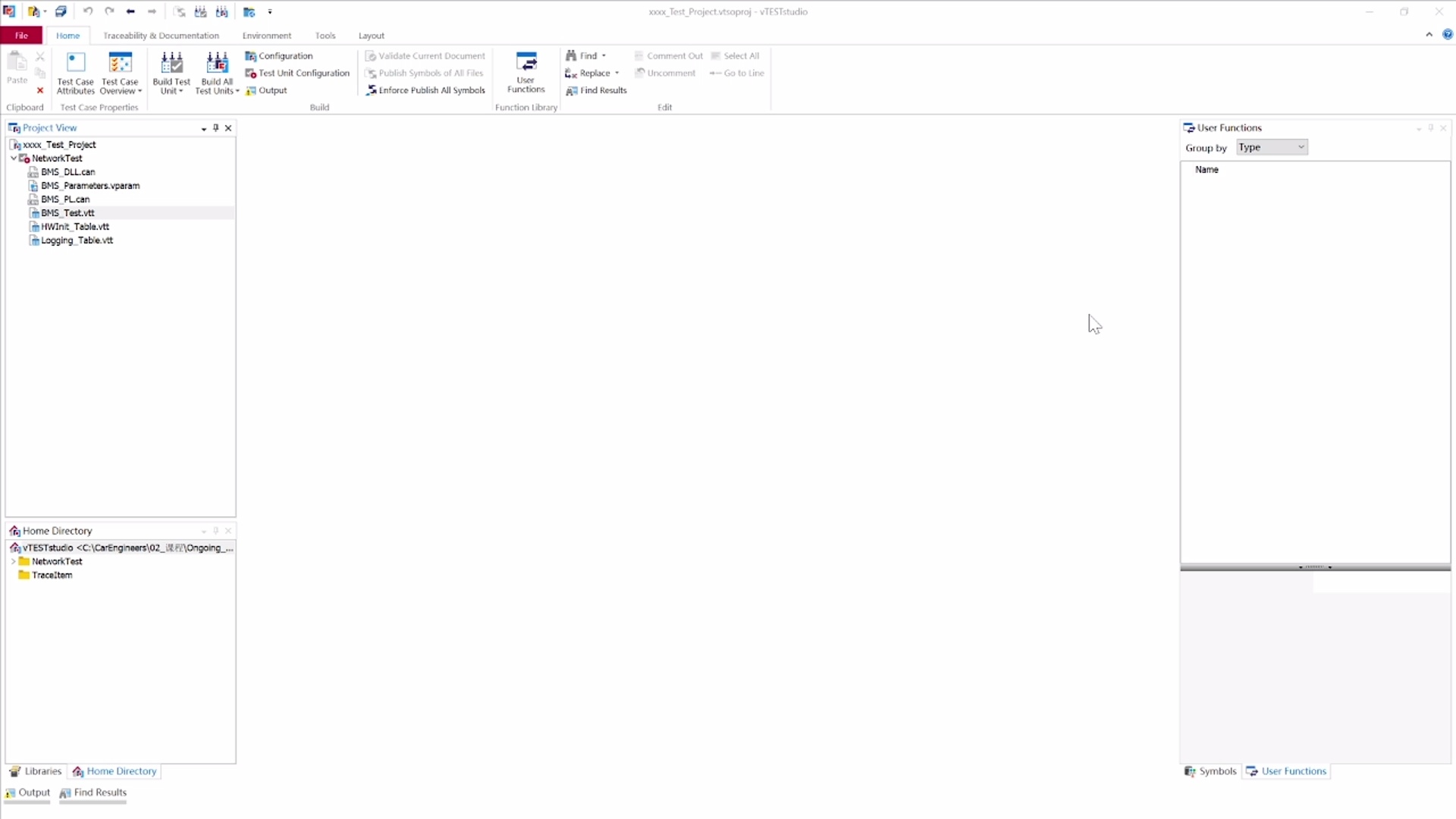Open the File menu

[x=21, y=35]
